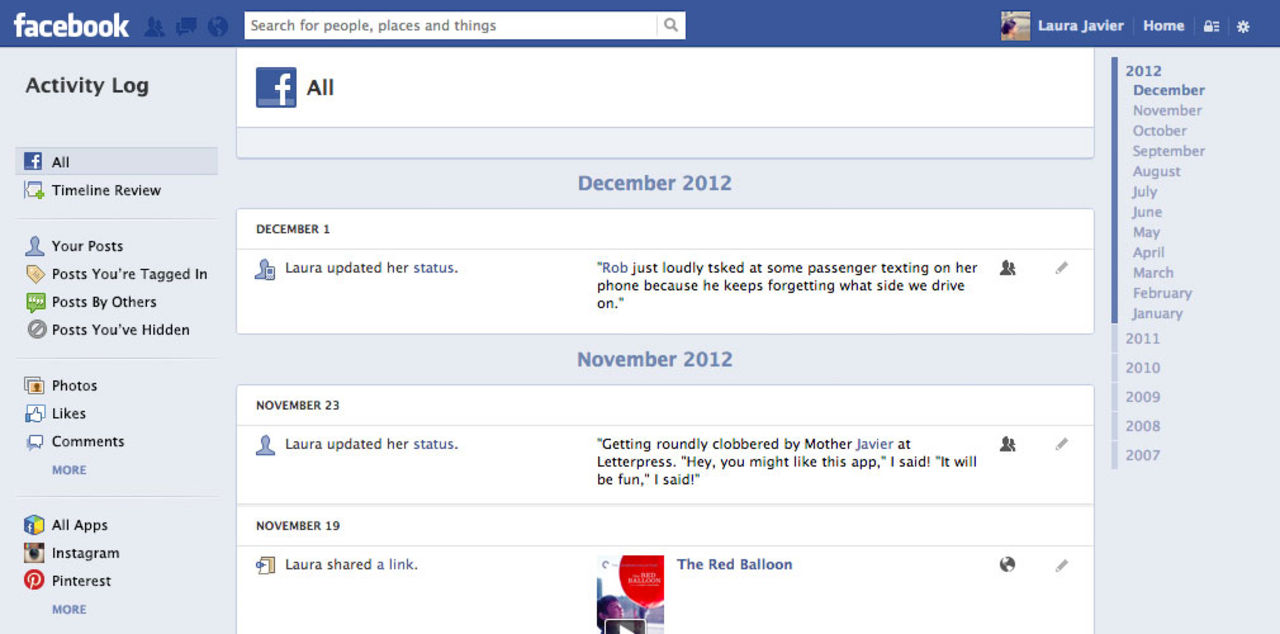Open The Red Balloon title link
Viewport: 1280px width, 634px height.
pos(734,565)
